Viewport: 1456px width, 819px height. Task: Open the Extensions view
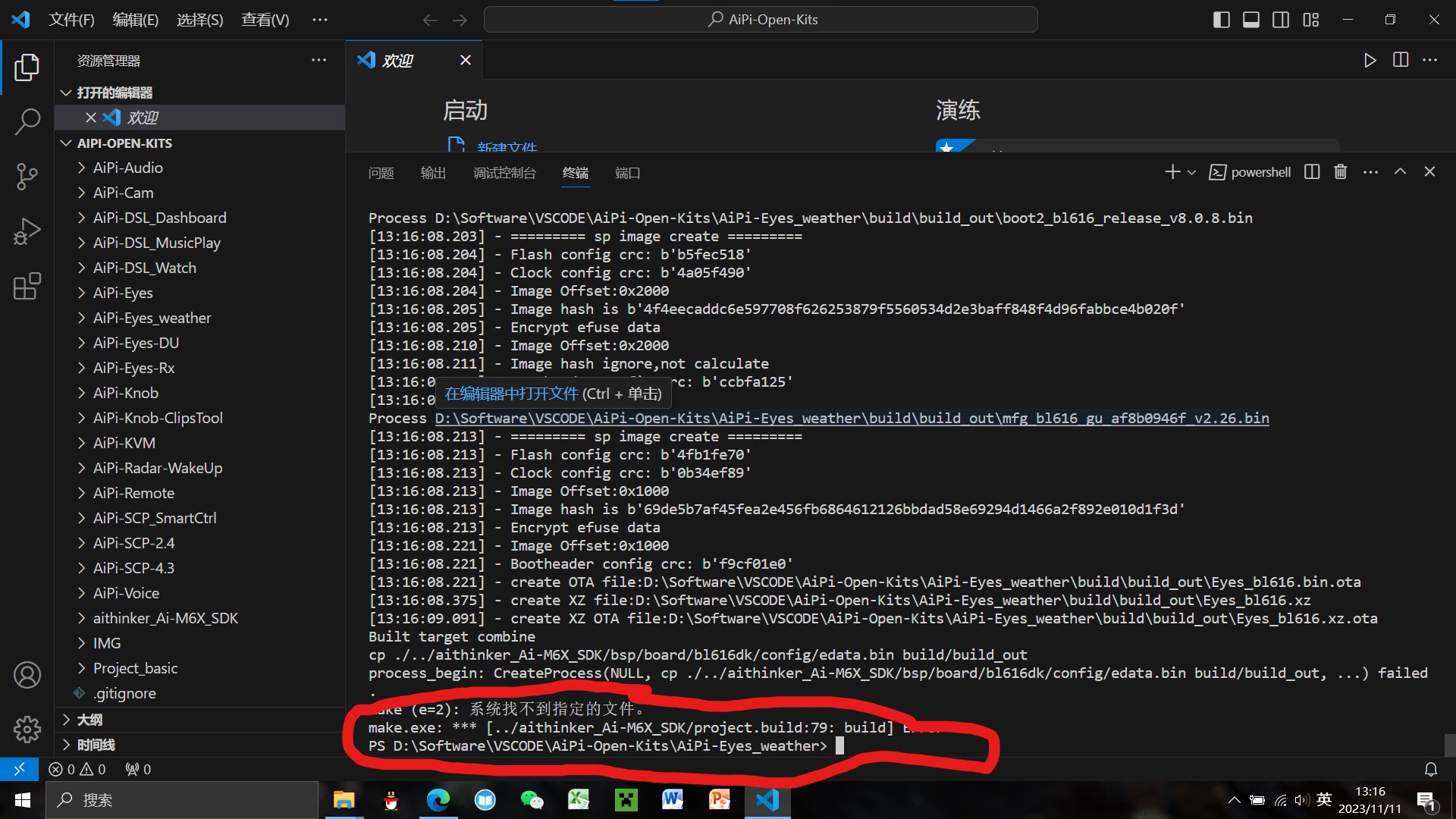(27, 286)
